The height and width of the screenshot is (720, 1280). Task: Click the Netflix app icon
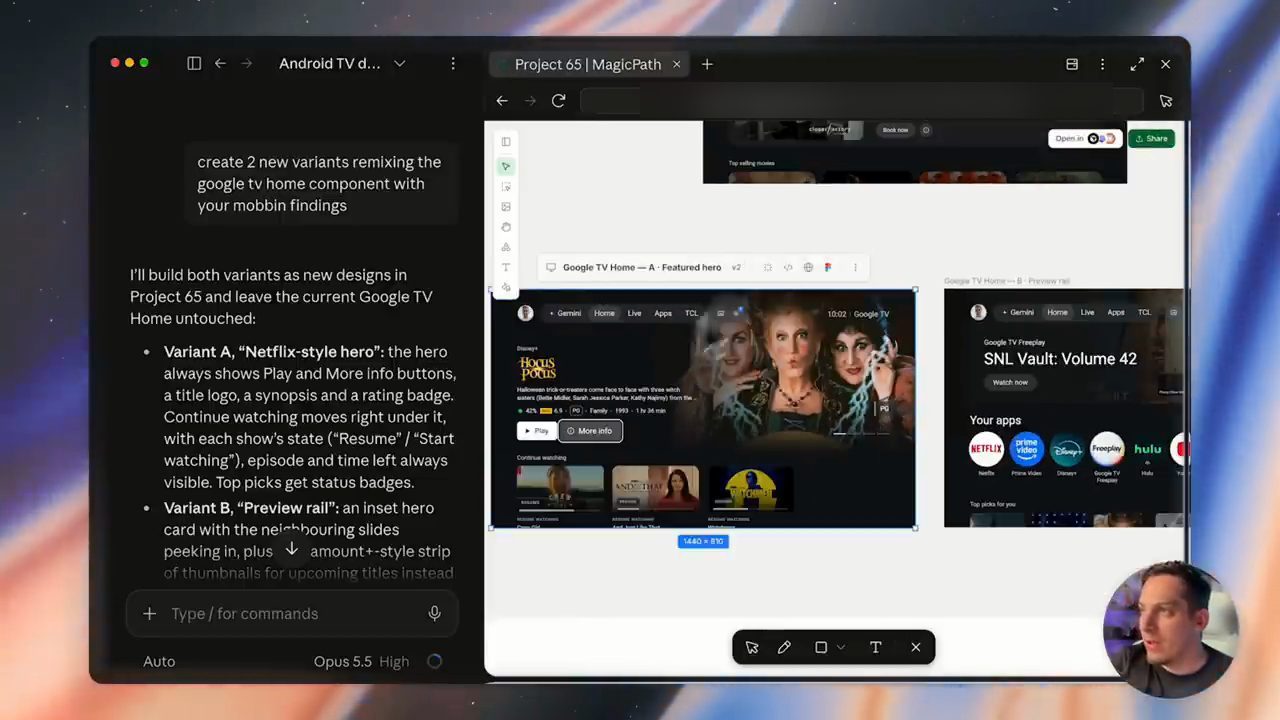pos(986,449)
